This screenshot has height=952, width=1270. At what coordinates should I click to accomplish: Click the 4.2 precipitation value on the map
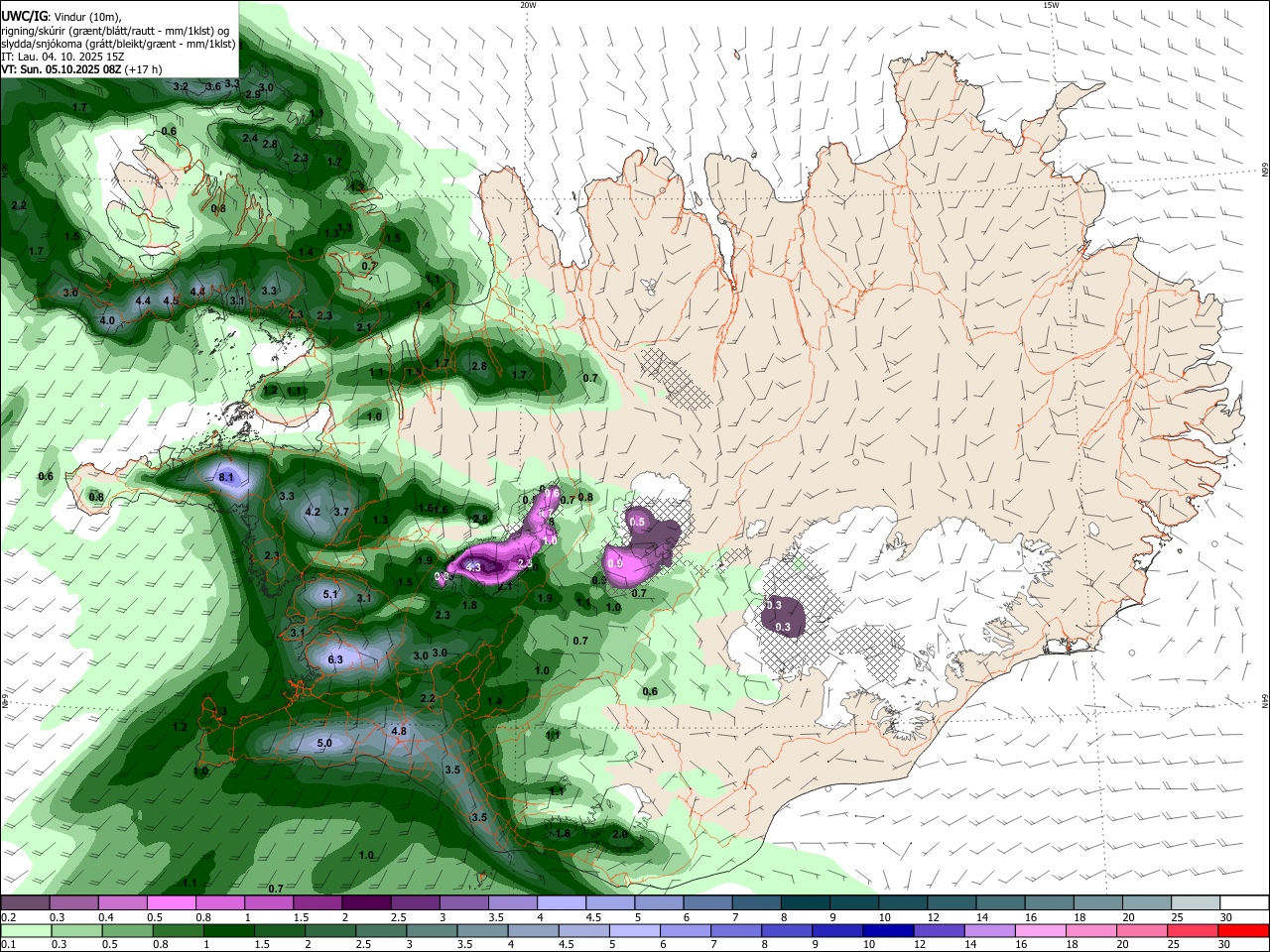[313, 513]
